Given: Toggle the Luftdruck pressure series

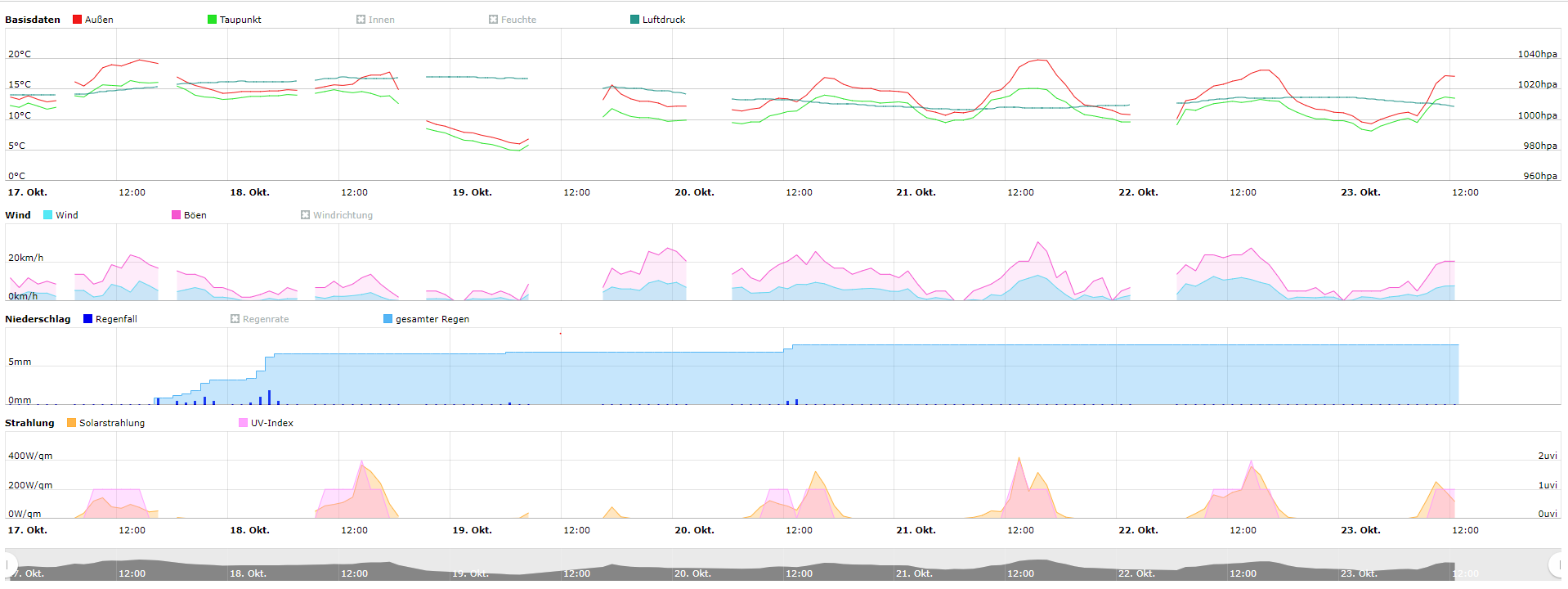Looking at the screenshot, I should pyautogui.click(x=658, y=20).
